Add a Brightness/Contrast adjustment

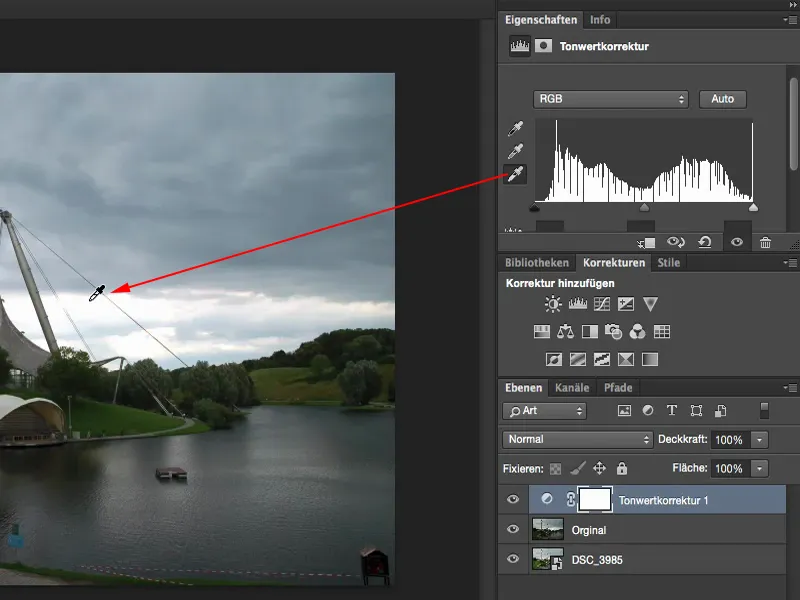pyautogui.click(x=553, y=304)
